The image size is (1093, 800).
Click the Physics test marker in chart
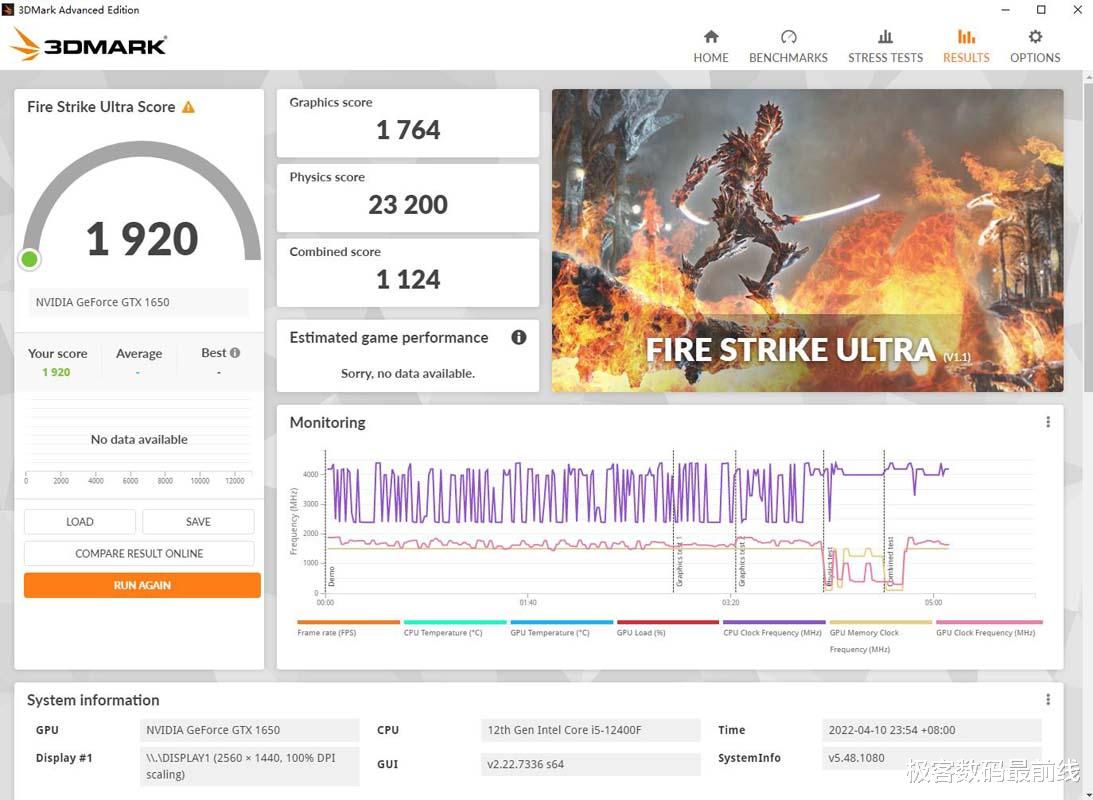[830, 567]
